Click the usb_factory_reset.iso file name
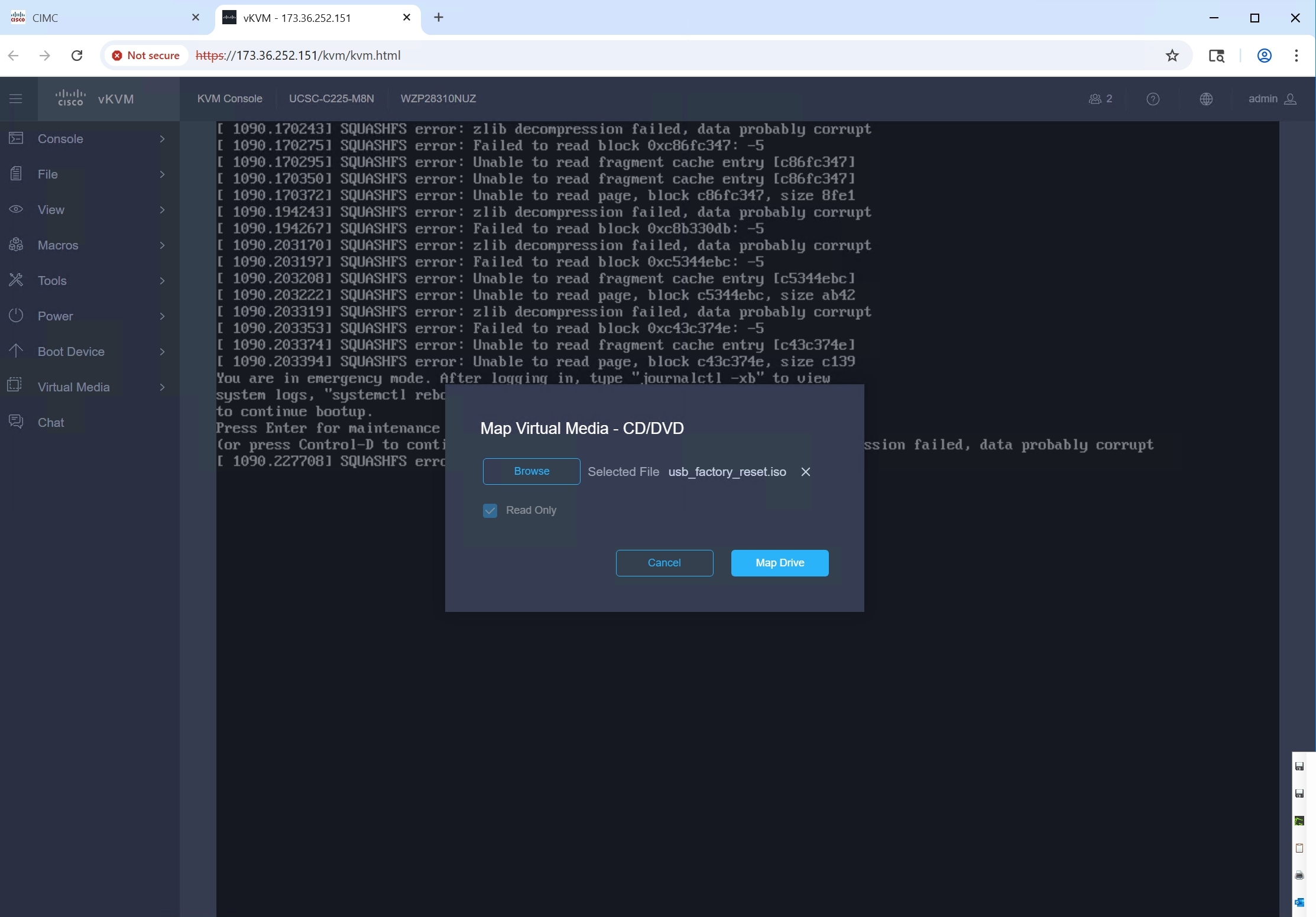Viewport: 1316px width, 917px height. coord(727,472)
